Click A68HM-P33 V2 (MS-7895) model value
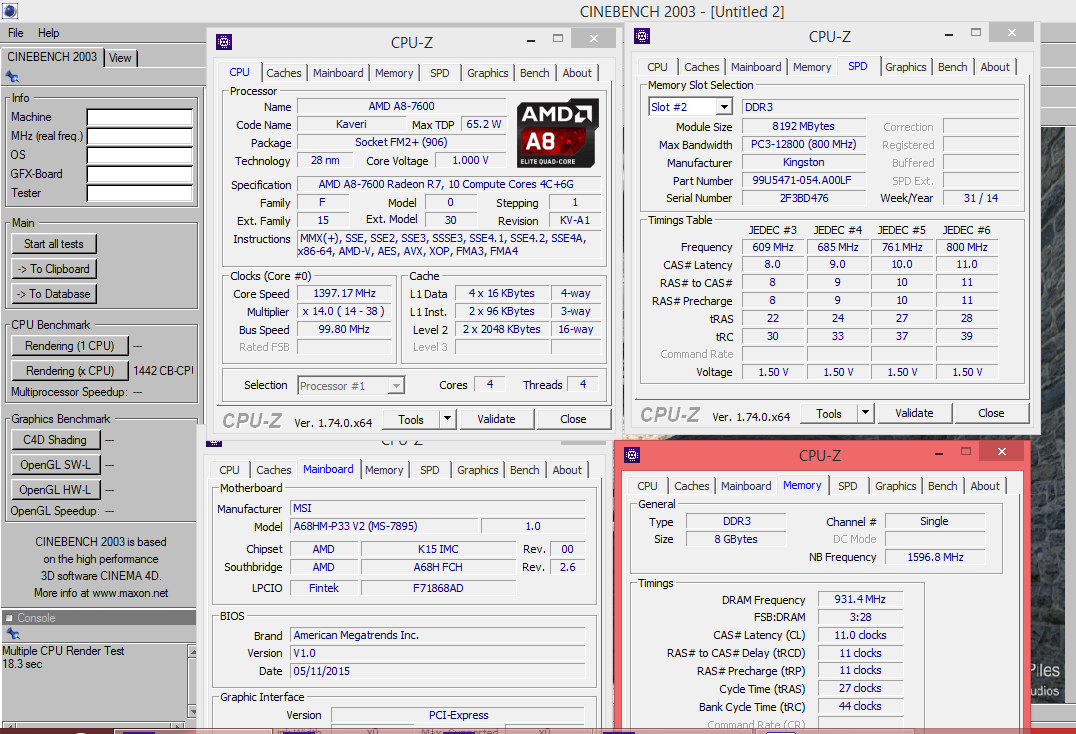Screen dimensions: 1076x734 [x=384, y=526]
